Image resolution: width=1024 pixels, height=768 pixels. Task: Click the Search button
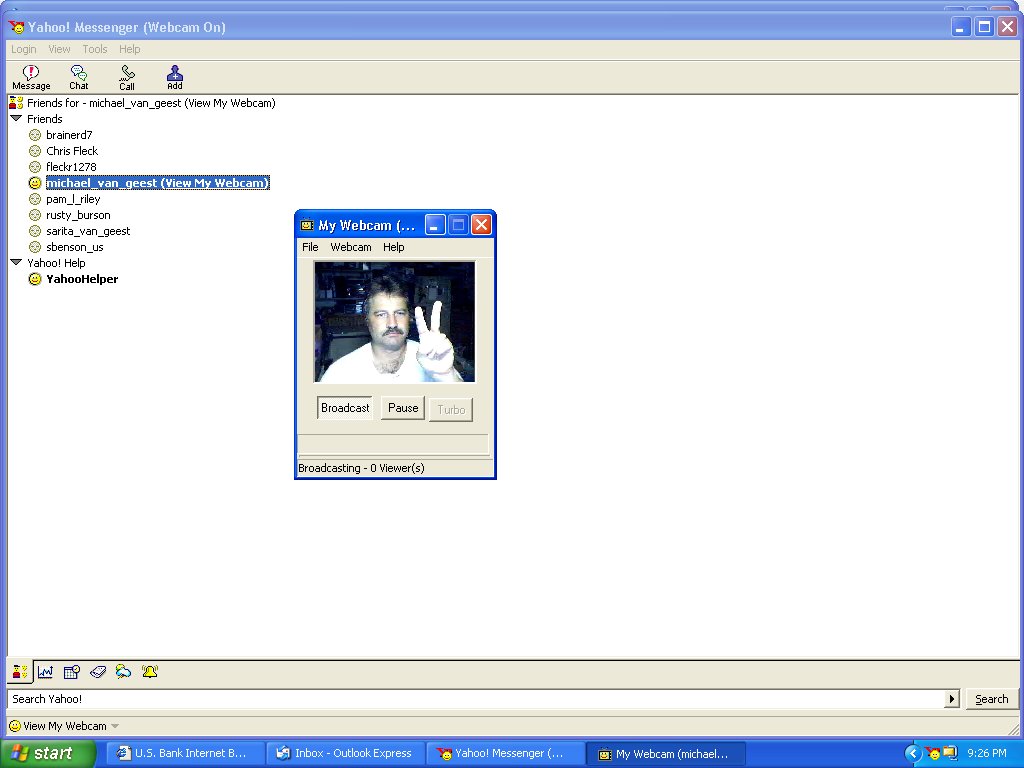tap(991, 699)
